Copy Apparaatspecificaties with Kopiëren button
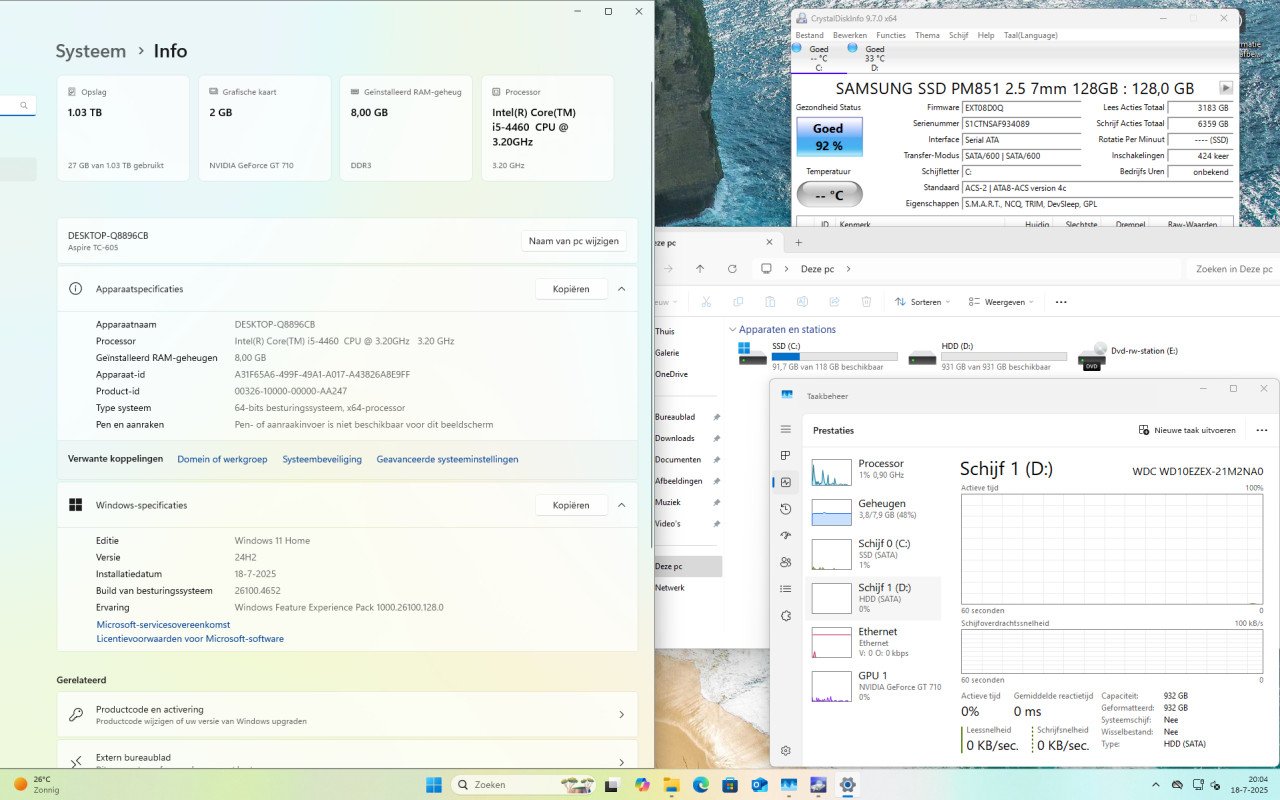This screenshot has height=800, width=1280. [x=571, y=289]
